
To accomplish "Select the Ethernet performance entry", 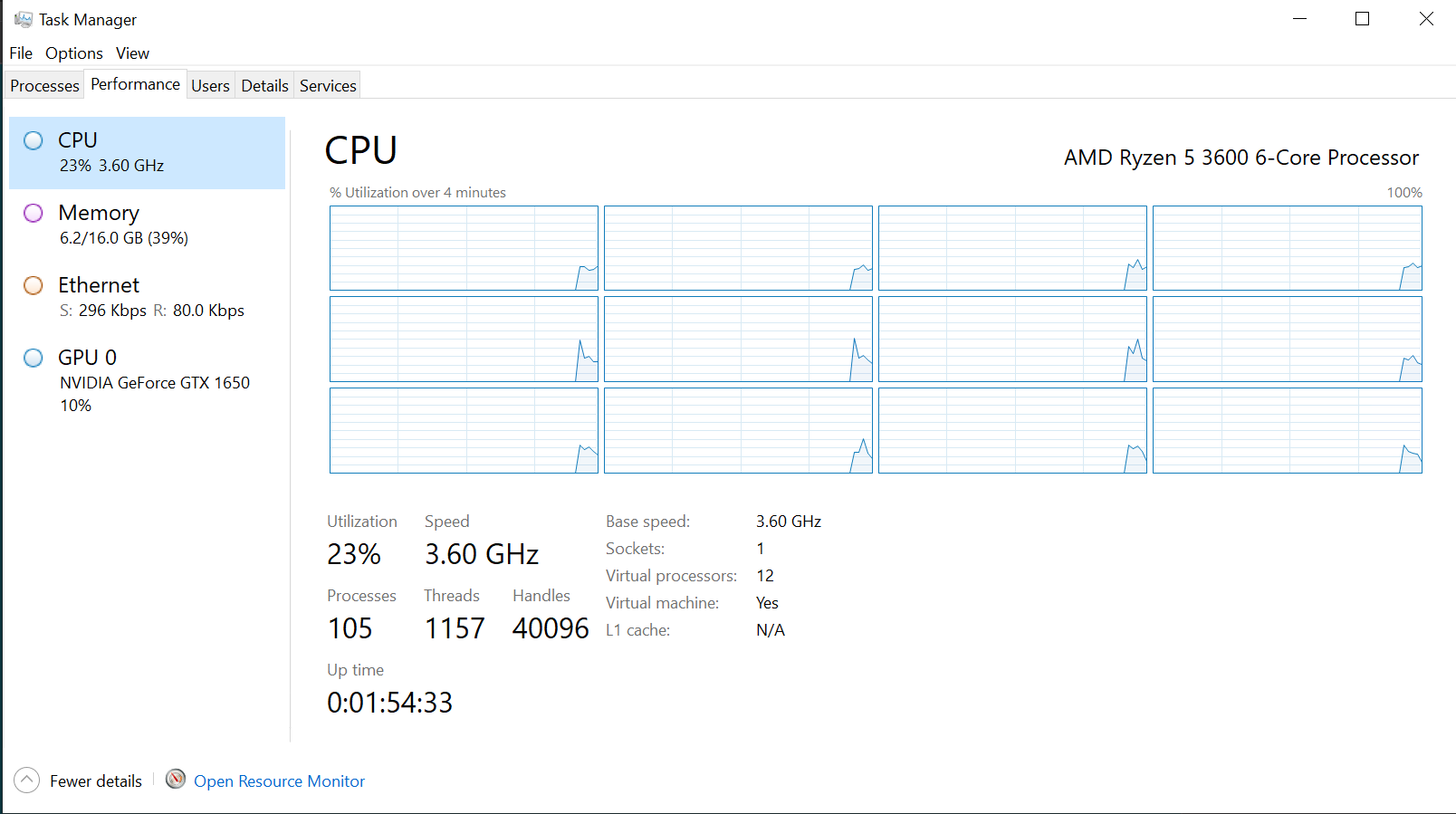I will pos(147,297).
